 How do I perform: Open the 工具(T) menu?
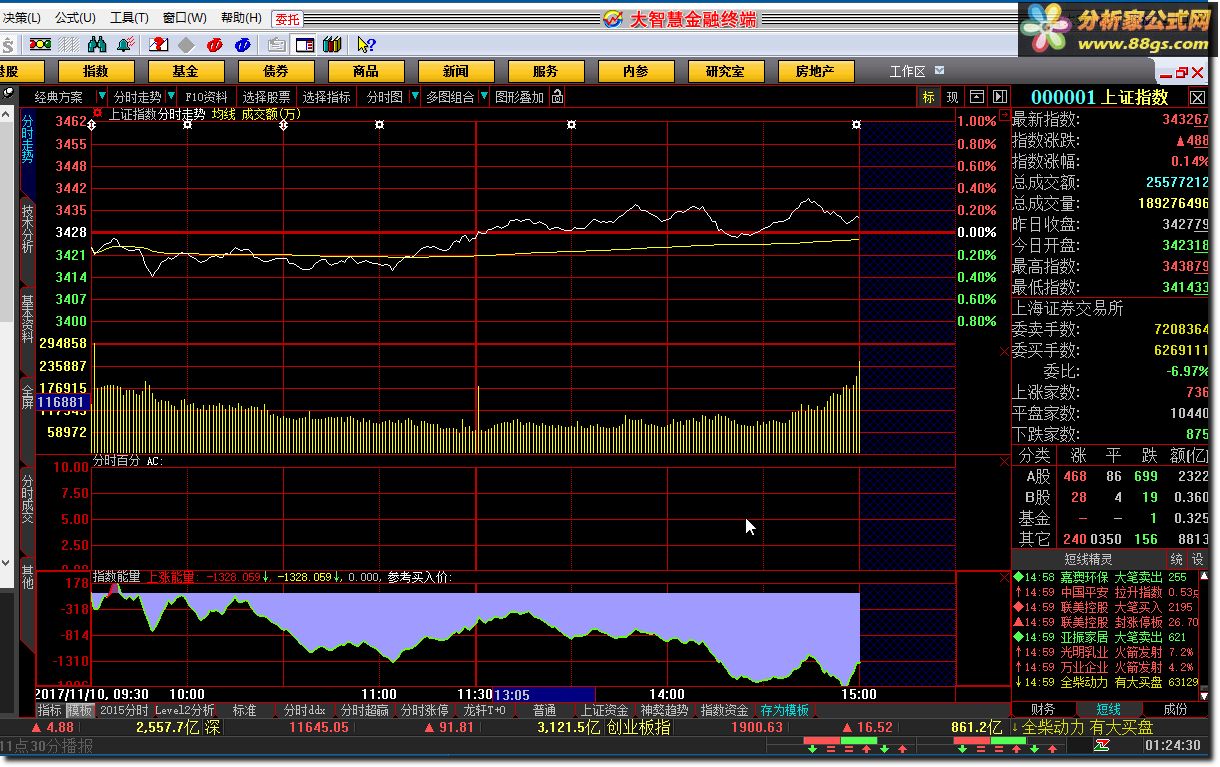(x=129, y=18)
